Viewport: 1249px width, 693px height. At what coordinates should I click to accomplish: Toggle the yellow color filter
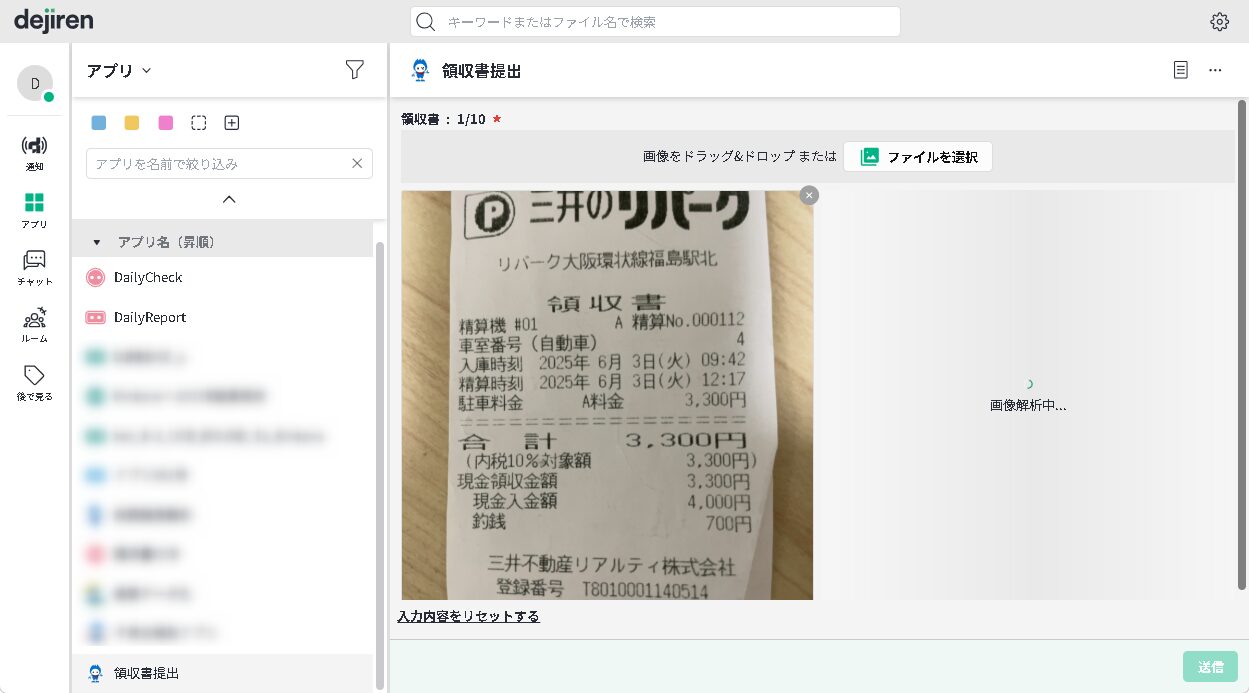[132, 123]
